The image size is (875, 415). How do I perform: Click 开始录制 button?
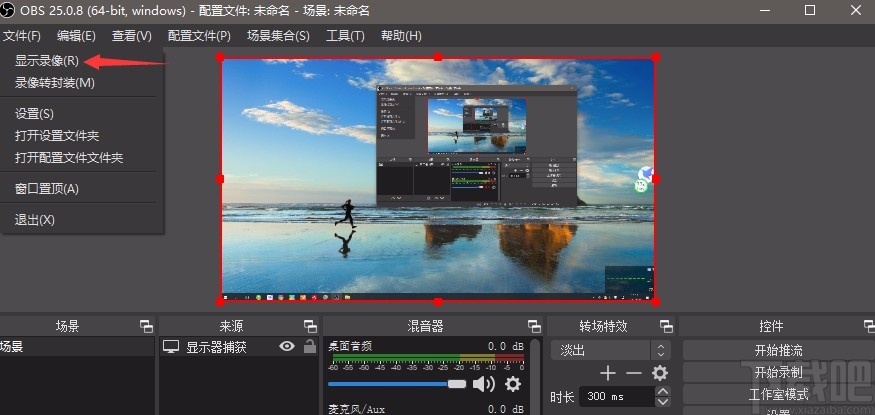click(x=778, y=373)
